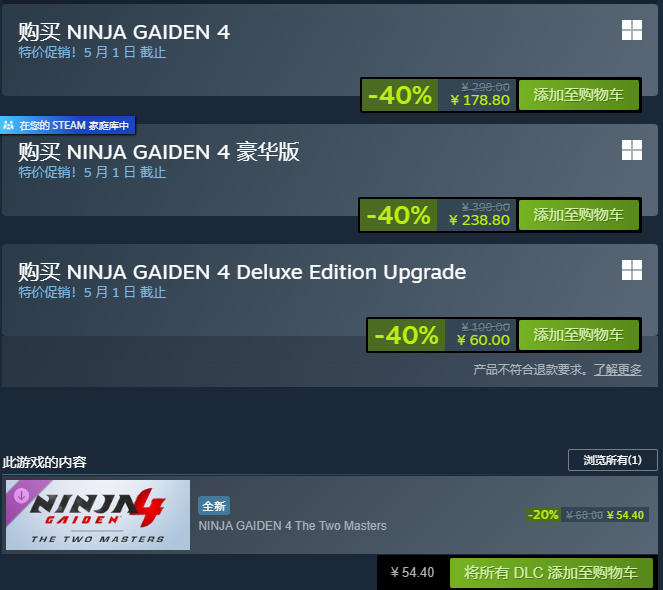Screen dimensions: 663x590
Task: Add all DLC to cart button
Action: 551,573
